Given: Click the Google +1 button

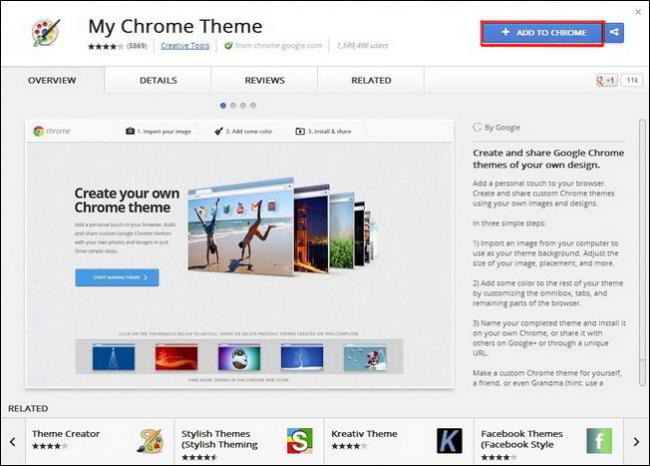Looking at the screenshot, I should [x=606, y=80].
